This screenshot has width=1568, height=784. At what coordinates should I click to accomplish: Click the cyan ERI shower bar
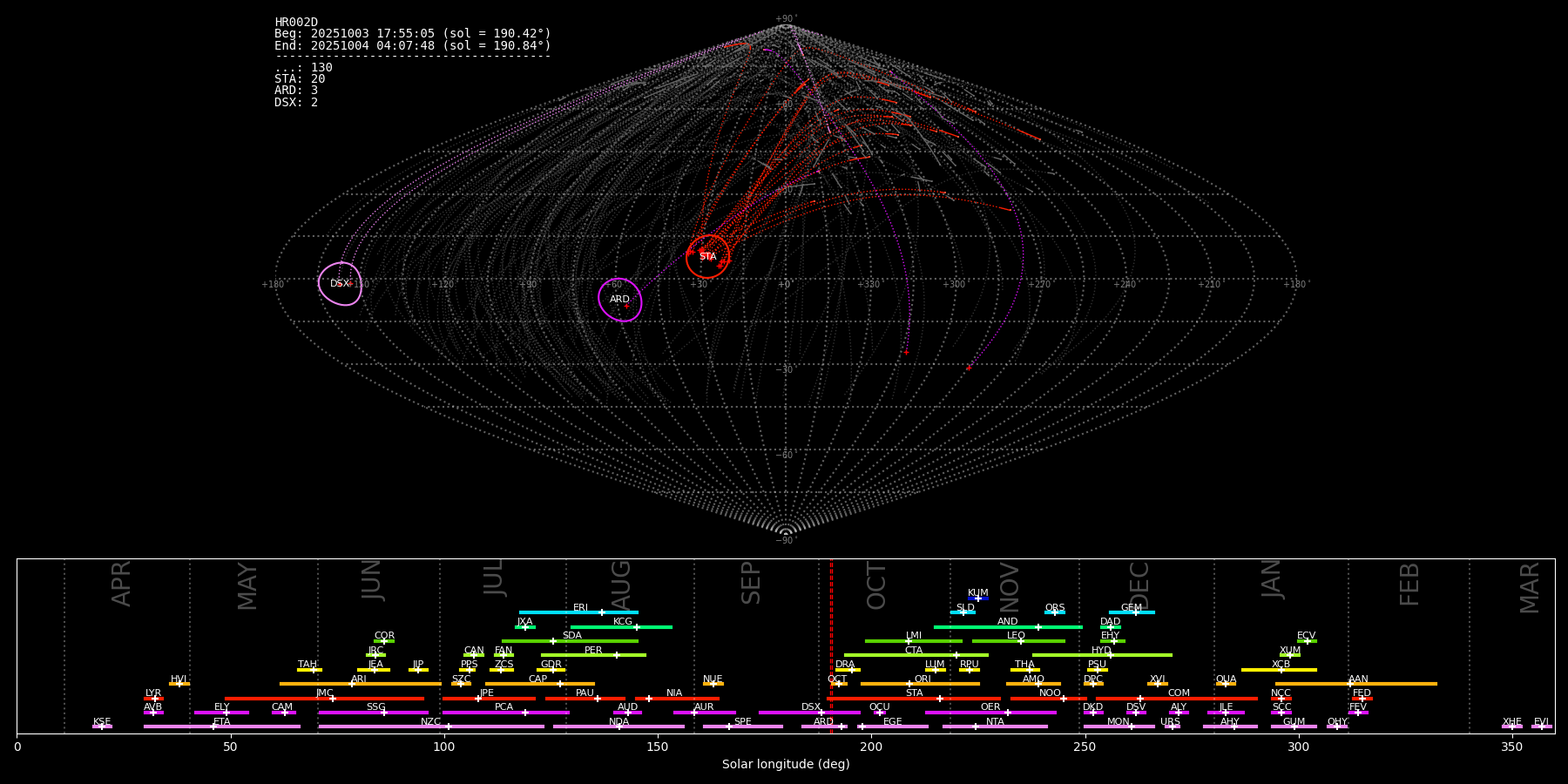pos(578,612)
